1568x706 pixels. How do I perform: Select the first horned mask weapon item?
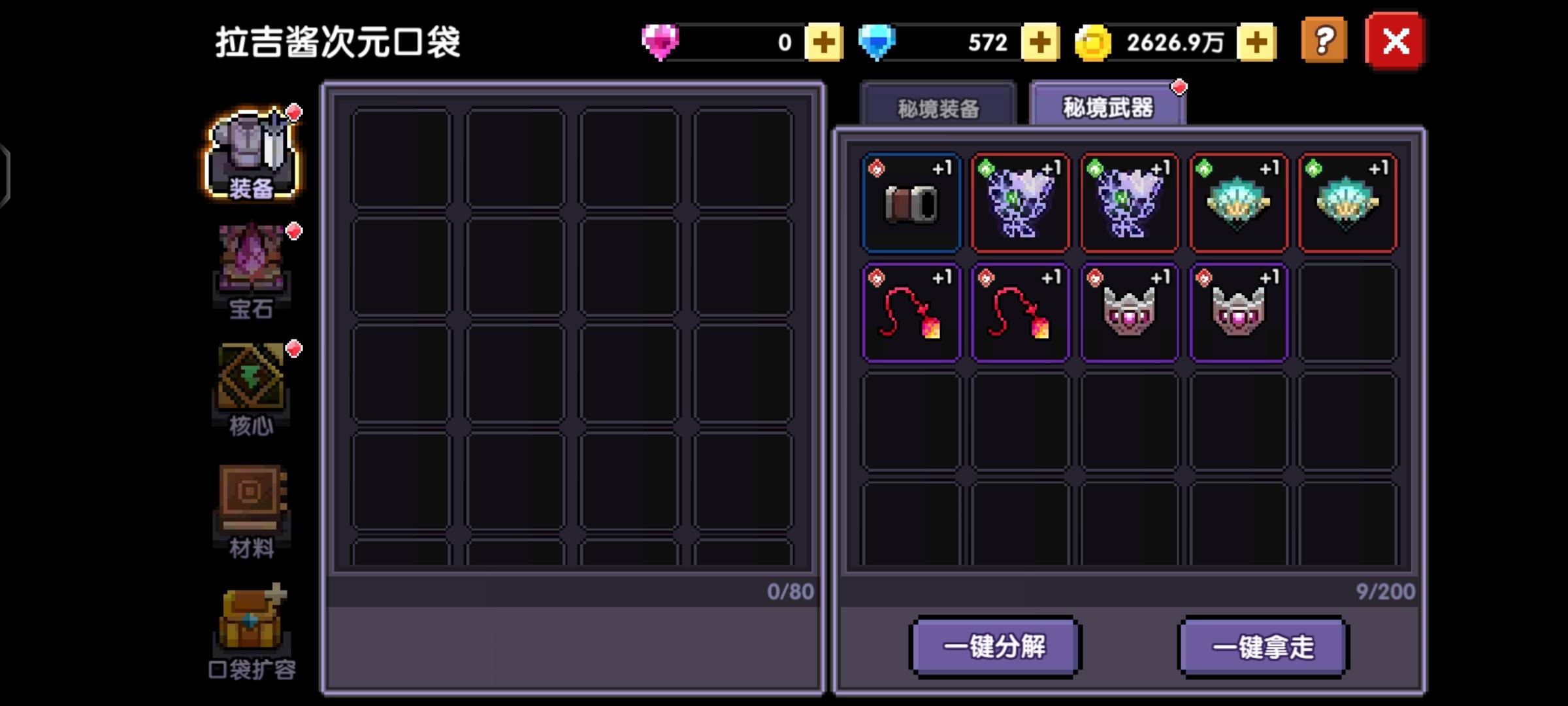point(1130,312)
